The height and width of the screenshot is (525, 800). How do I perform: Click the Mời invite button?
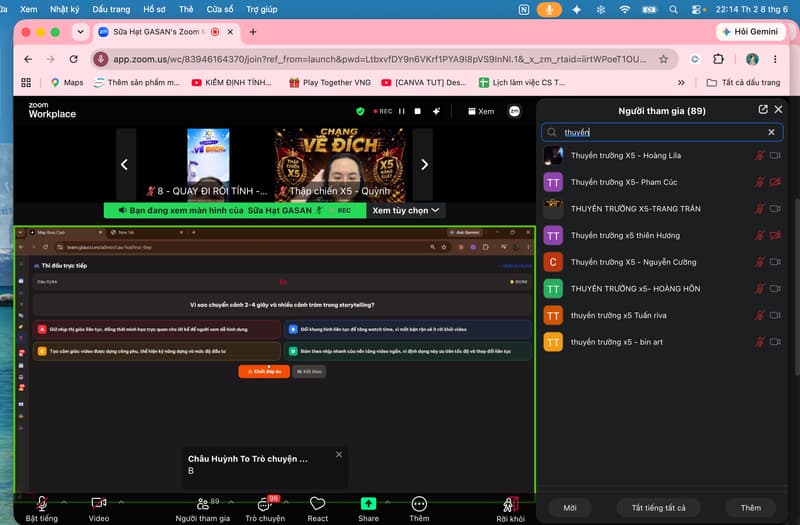(570, 508)
